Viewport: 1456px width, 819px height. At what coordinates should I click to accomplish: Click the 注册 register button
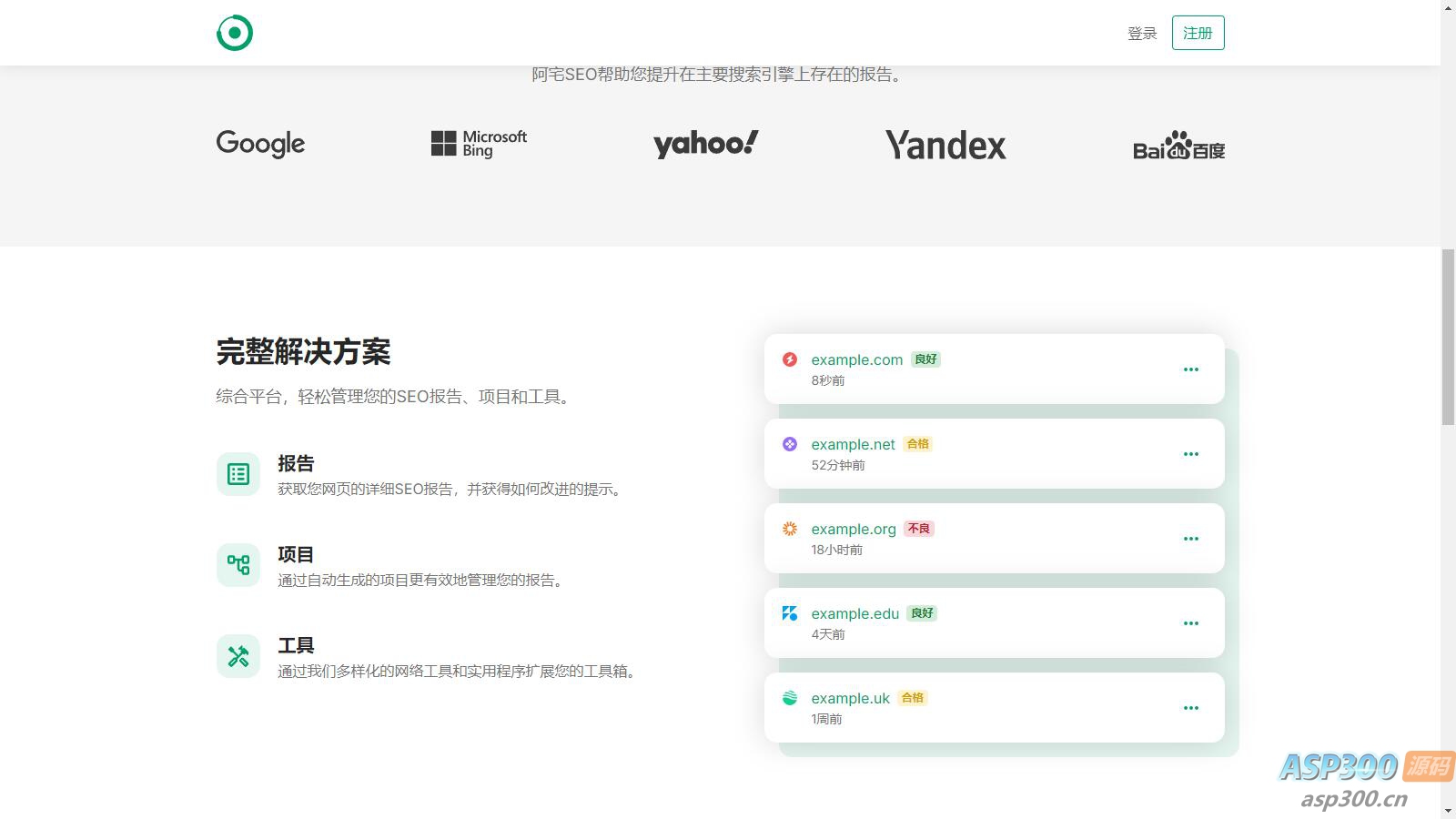tap(1198, 33)
